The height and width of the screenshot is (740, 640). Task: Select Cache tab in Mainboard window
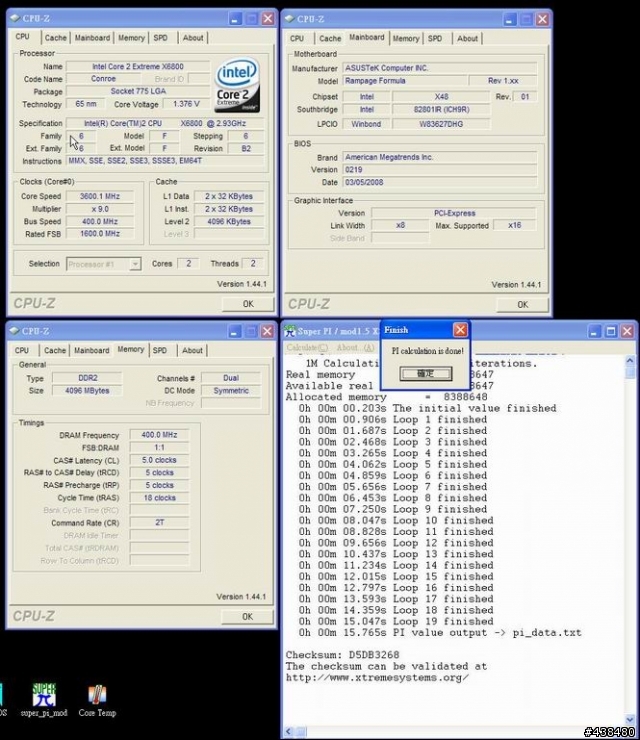click(330, 39)
